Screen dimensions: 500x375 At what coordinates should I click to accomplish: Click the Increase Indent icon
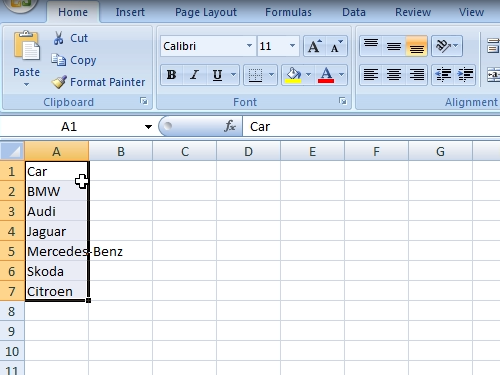465,75
